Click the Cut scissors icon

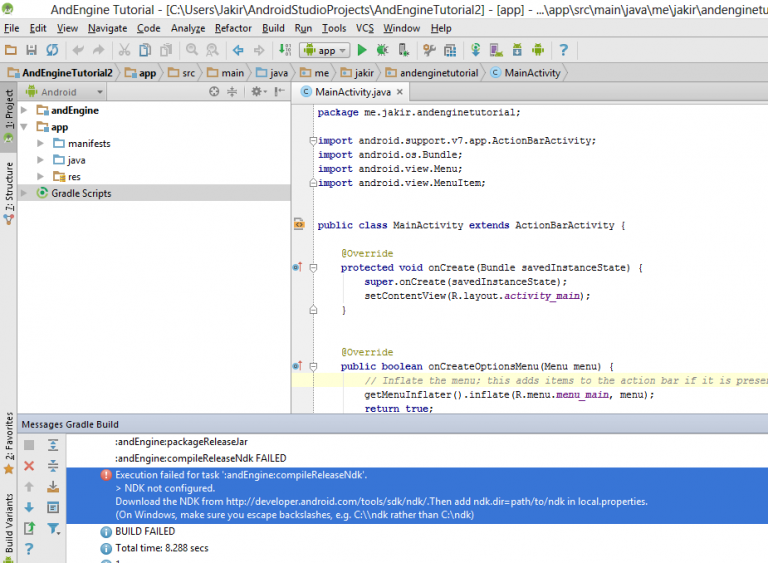[x=123, y=50]
